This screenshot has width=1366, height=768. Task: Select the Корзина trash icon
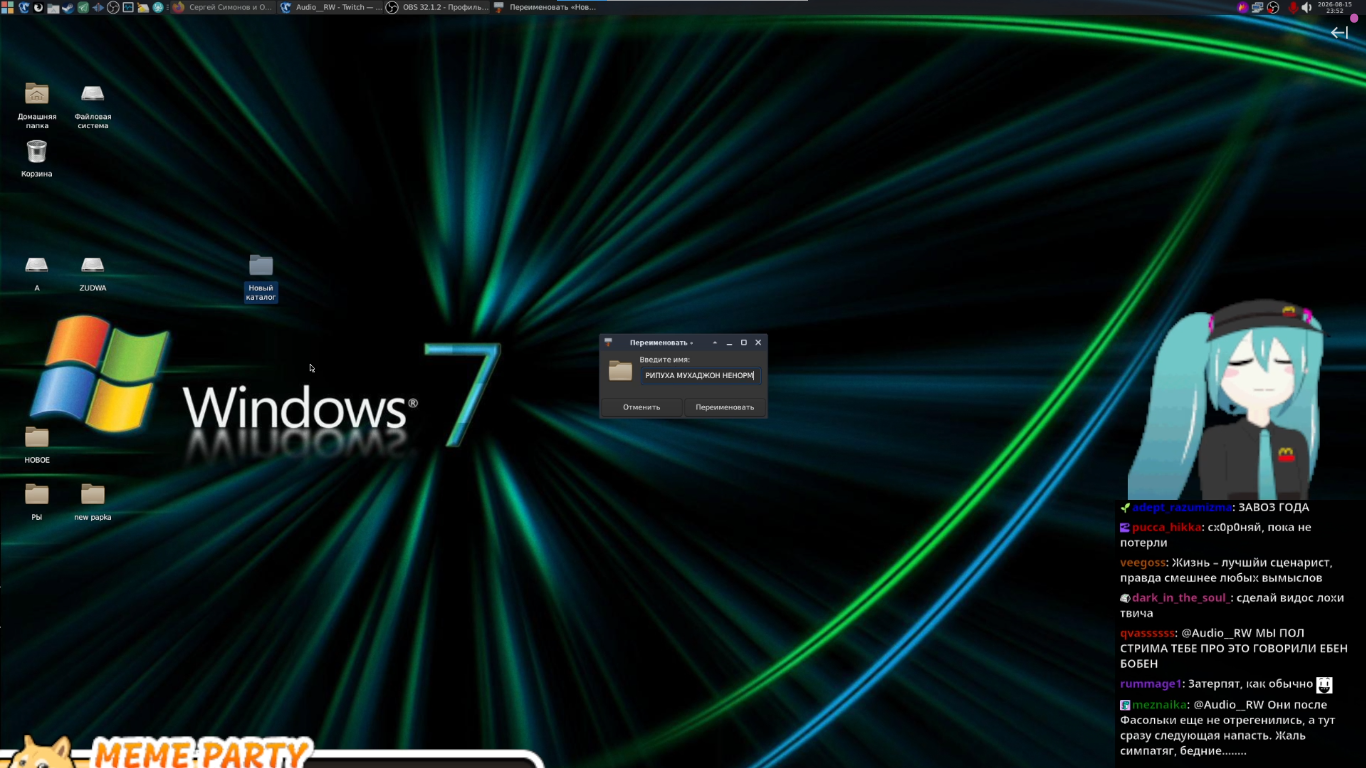[37, 158]
